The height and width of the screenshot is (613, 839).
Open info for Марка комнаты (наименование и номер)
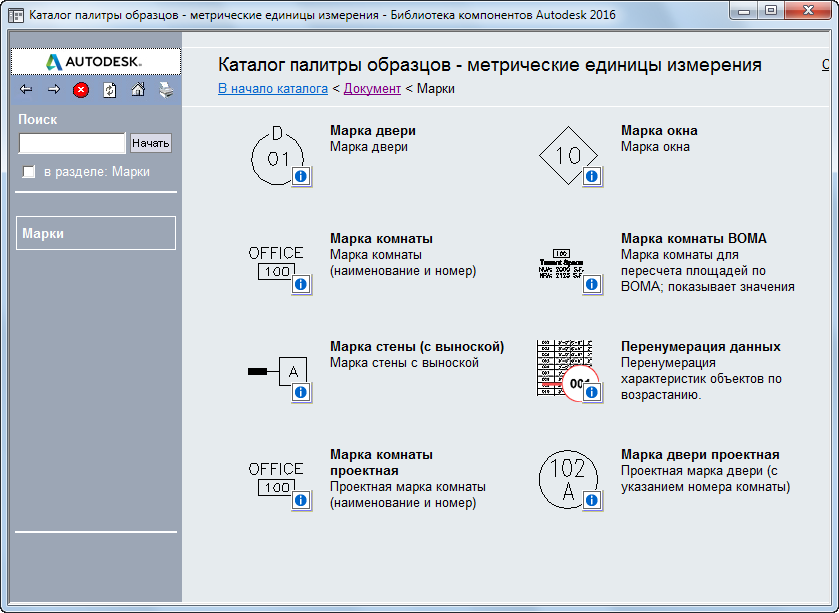coord(301,284)
